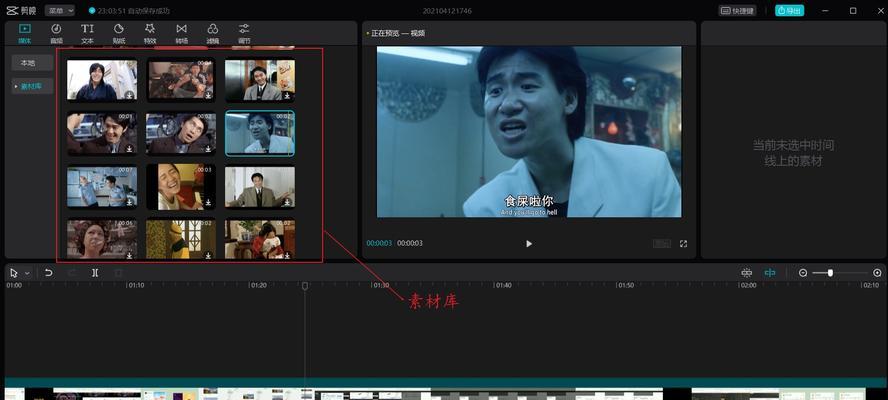
Task: Open the 转场 transitions tab
Action: (181, 33)
